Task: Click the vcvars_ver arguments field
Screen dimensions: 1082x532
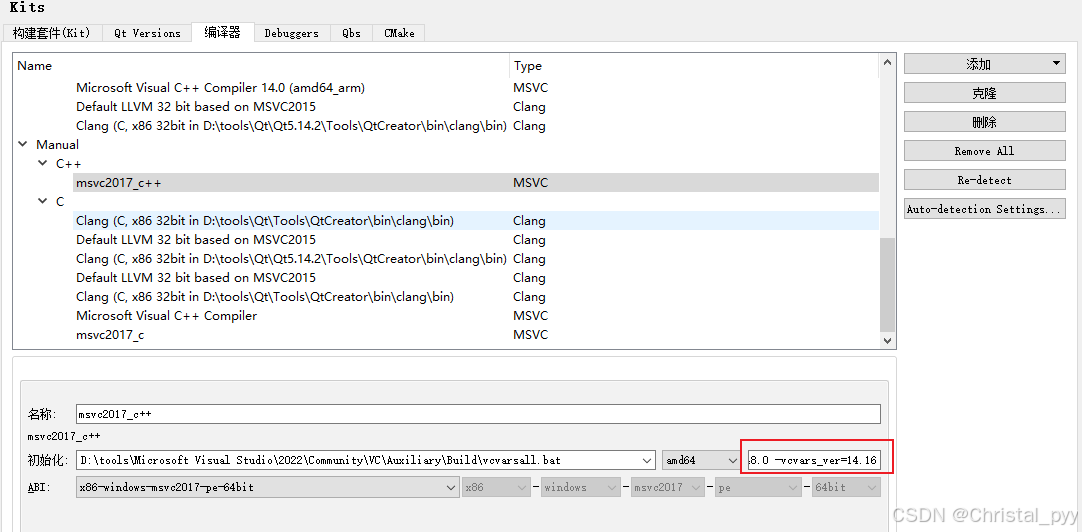Action: pyautogui.click(x=813, y=460)
